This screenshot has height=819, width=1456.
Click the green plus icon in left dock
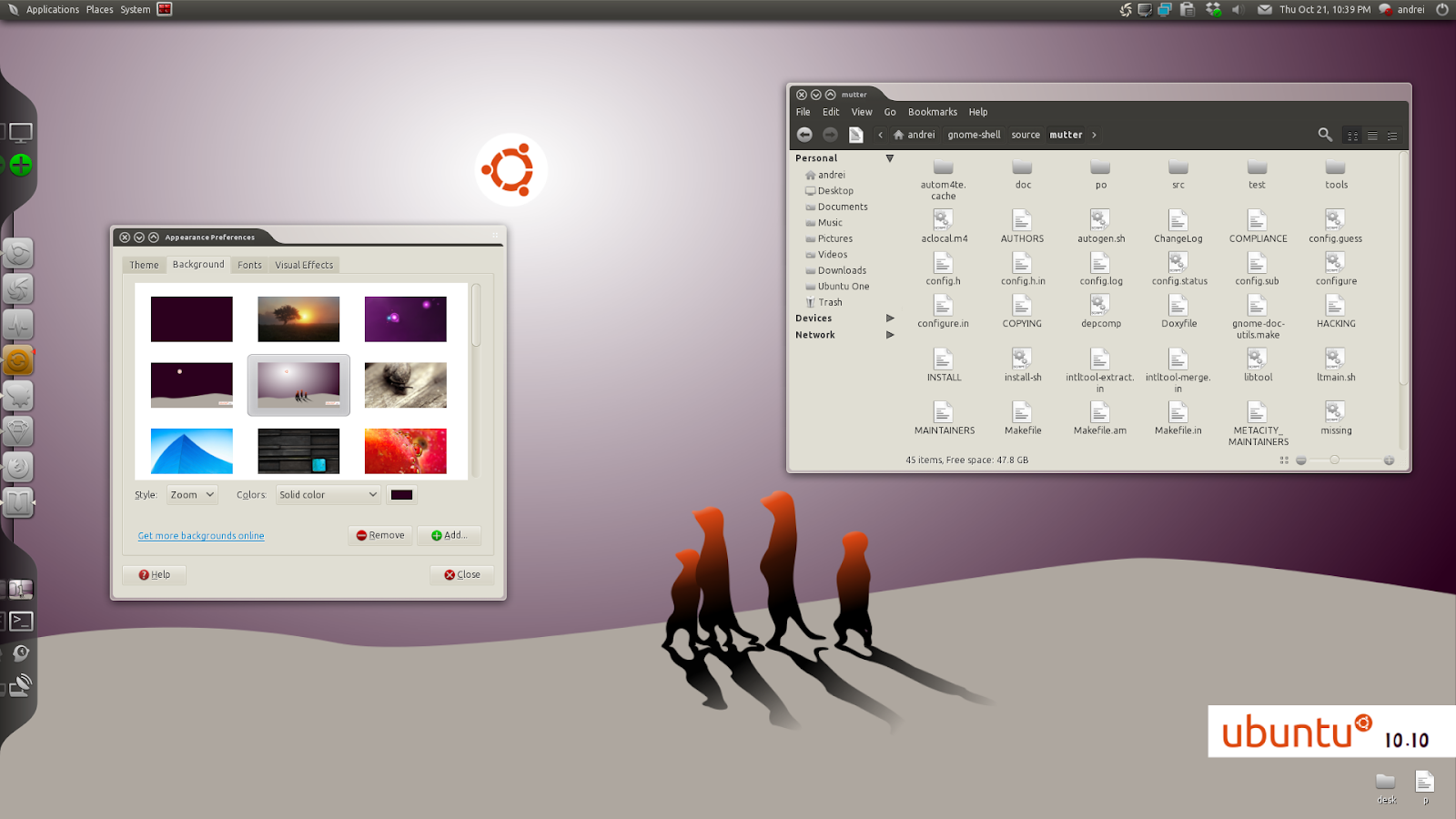click(21, 165)
